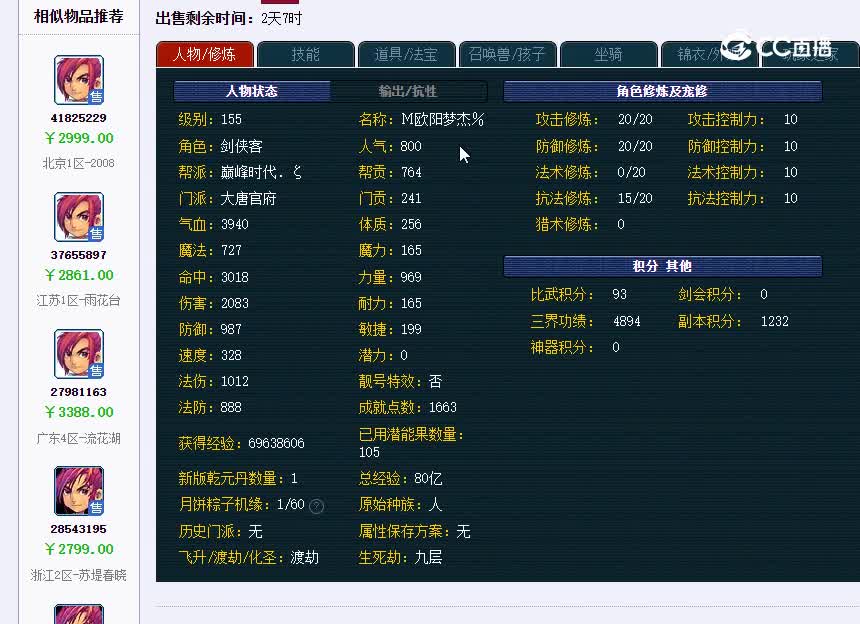The image size is (860, 624).
Task: Click the 力量: 969 value
Action: coord(411,277)
